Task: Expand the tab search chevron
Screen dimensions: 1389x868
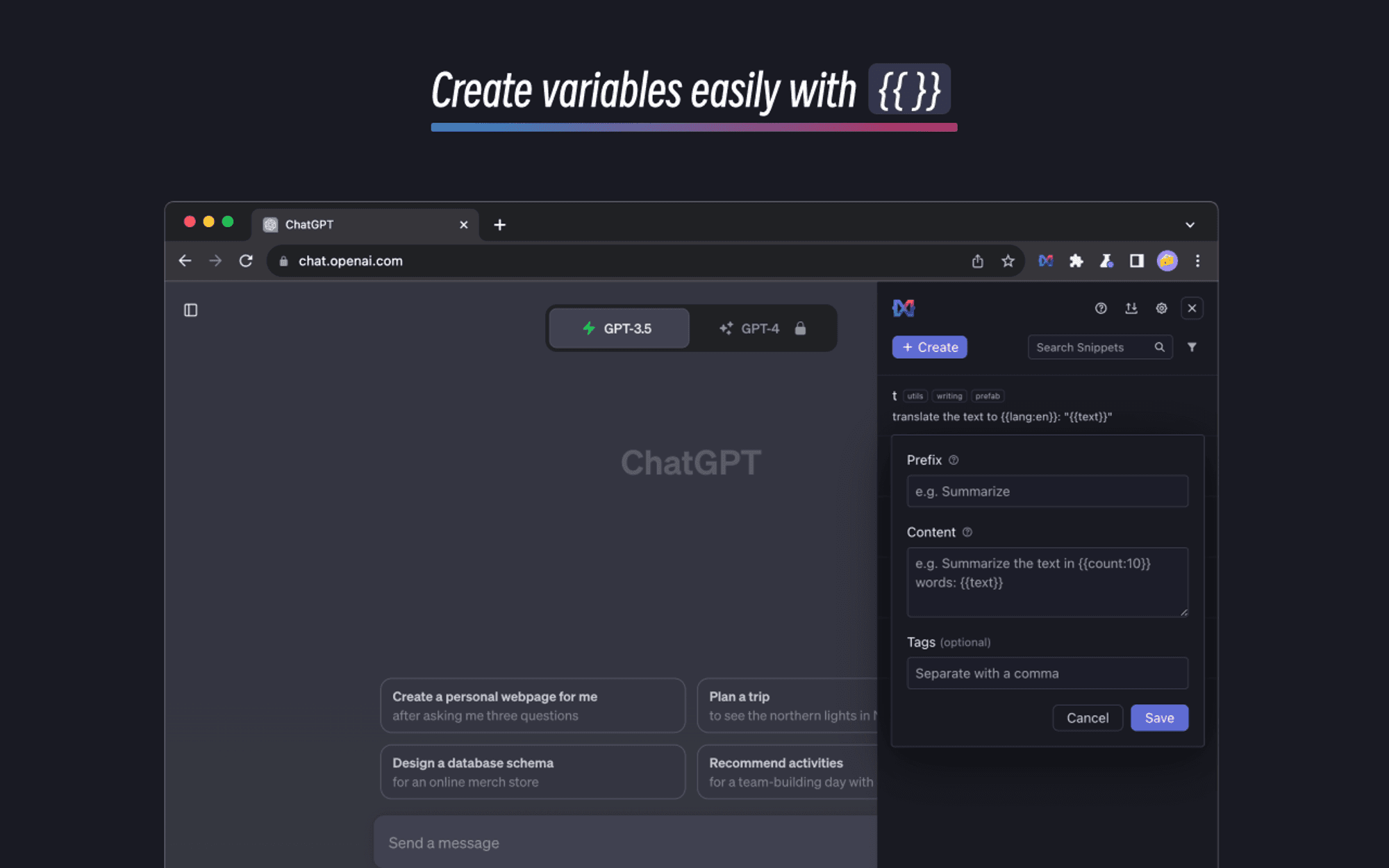Action: pyautogui.click(x=1190, y=225)
